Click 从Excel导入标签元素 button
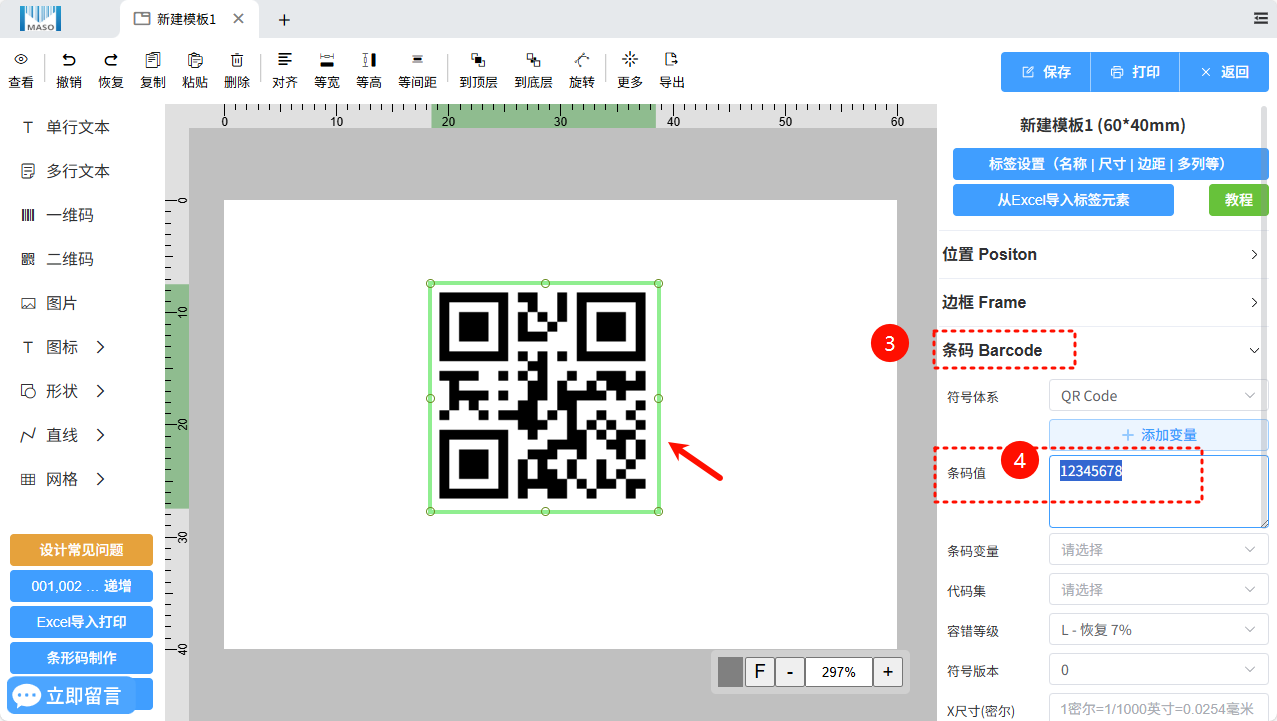Image resolution: width=1277 pixels, height=721 pixels. point(1063,200)
